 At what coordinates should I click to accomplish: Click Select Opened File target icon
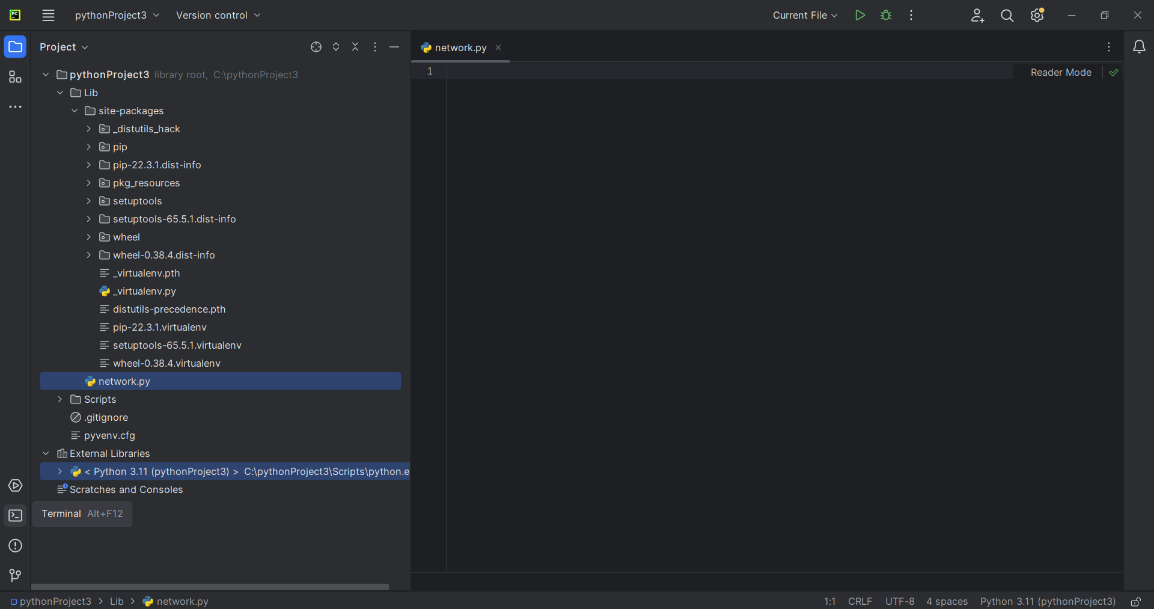[316, 47]
